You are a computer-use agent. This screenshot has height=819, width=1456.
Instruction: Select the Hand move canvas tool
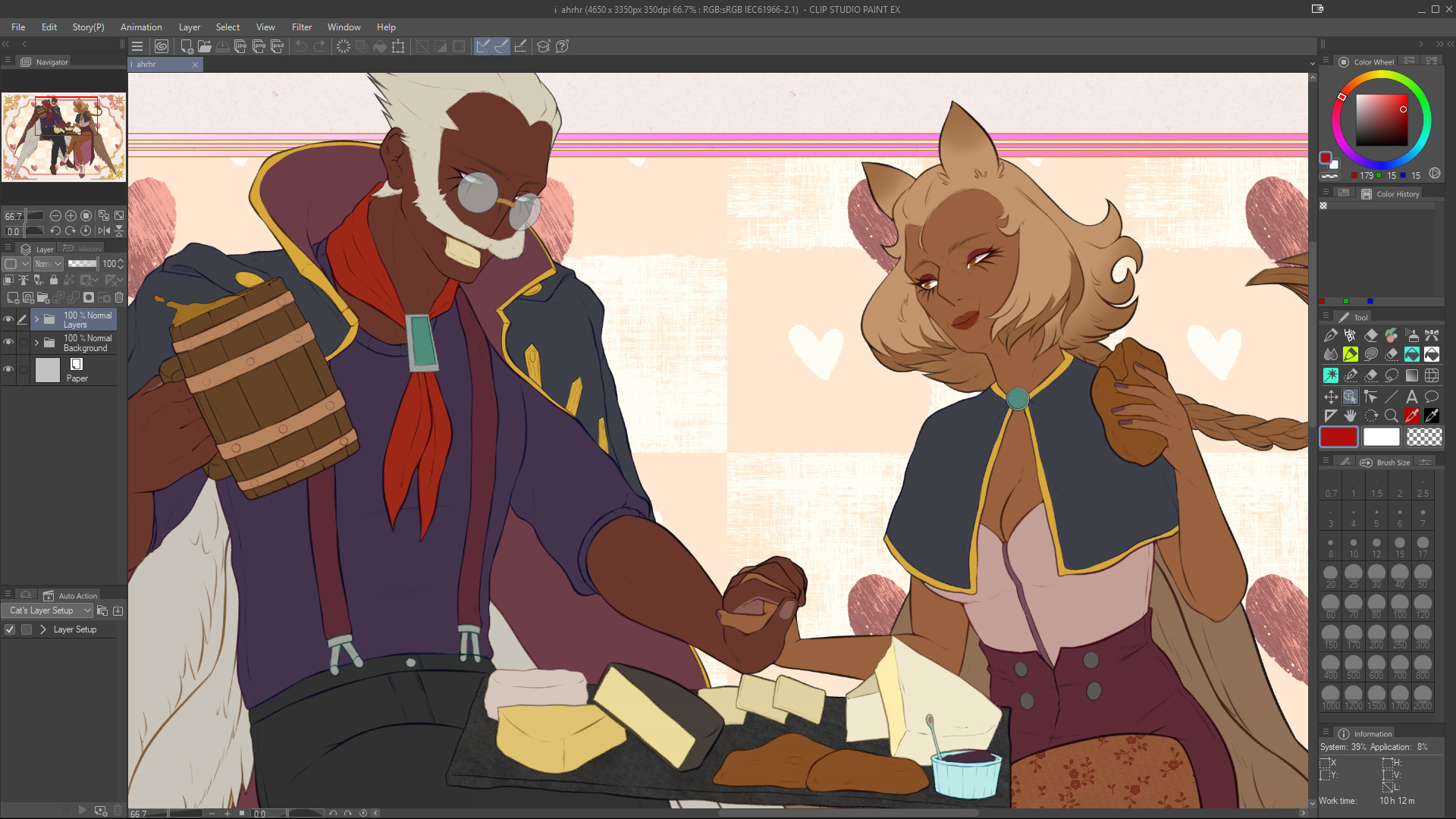click(x=1351, y=416)
